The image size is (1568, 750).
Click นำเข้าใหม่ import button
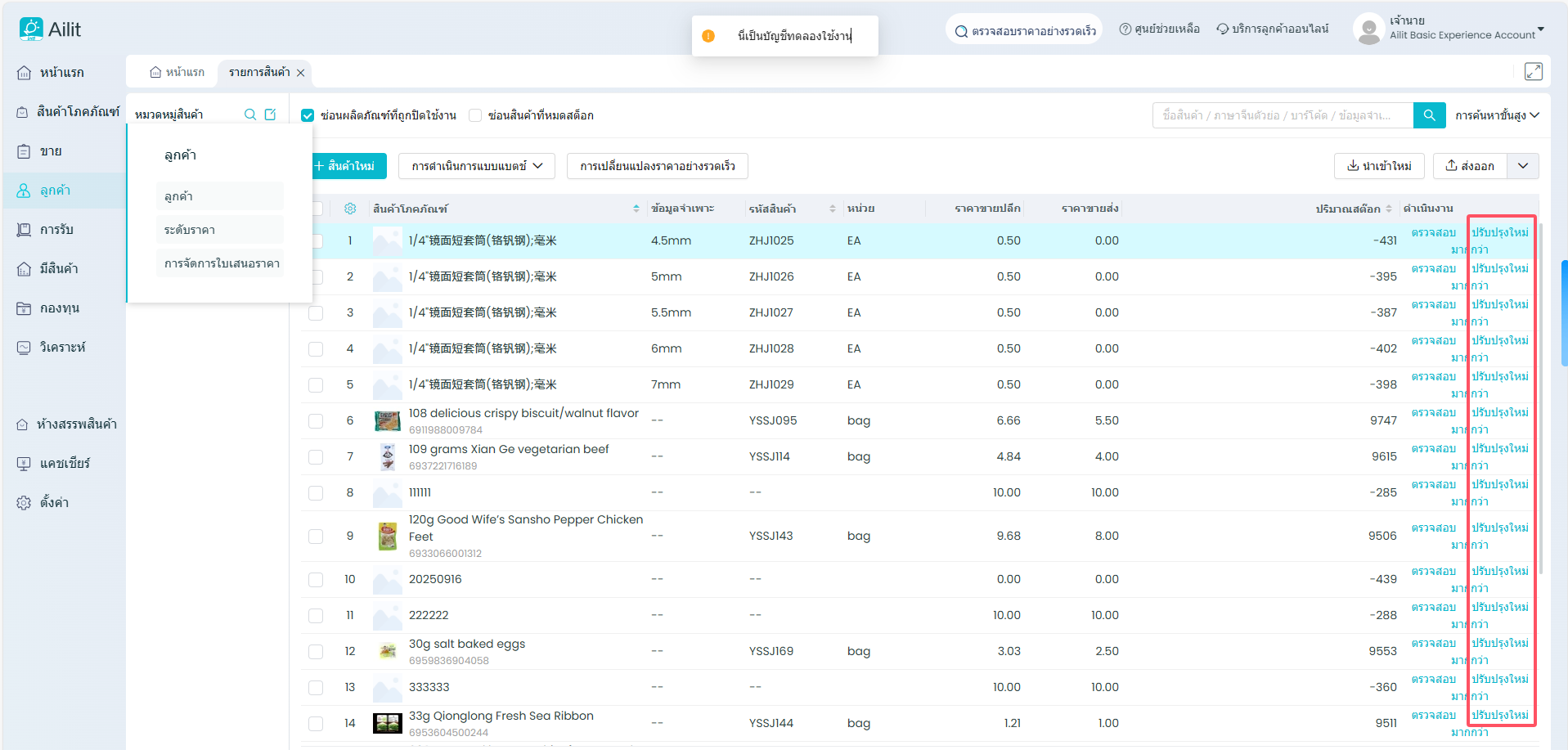[x=1379, y=166]
